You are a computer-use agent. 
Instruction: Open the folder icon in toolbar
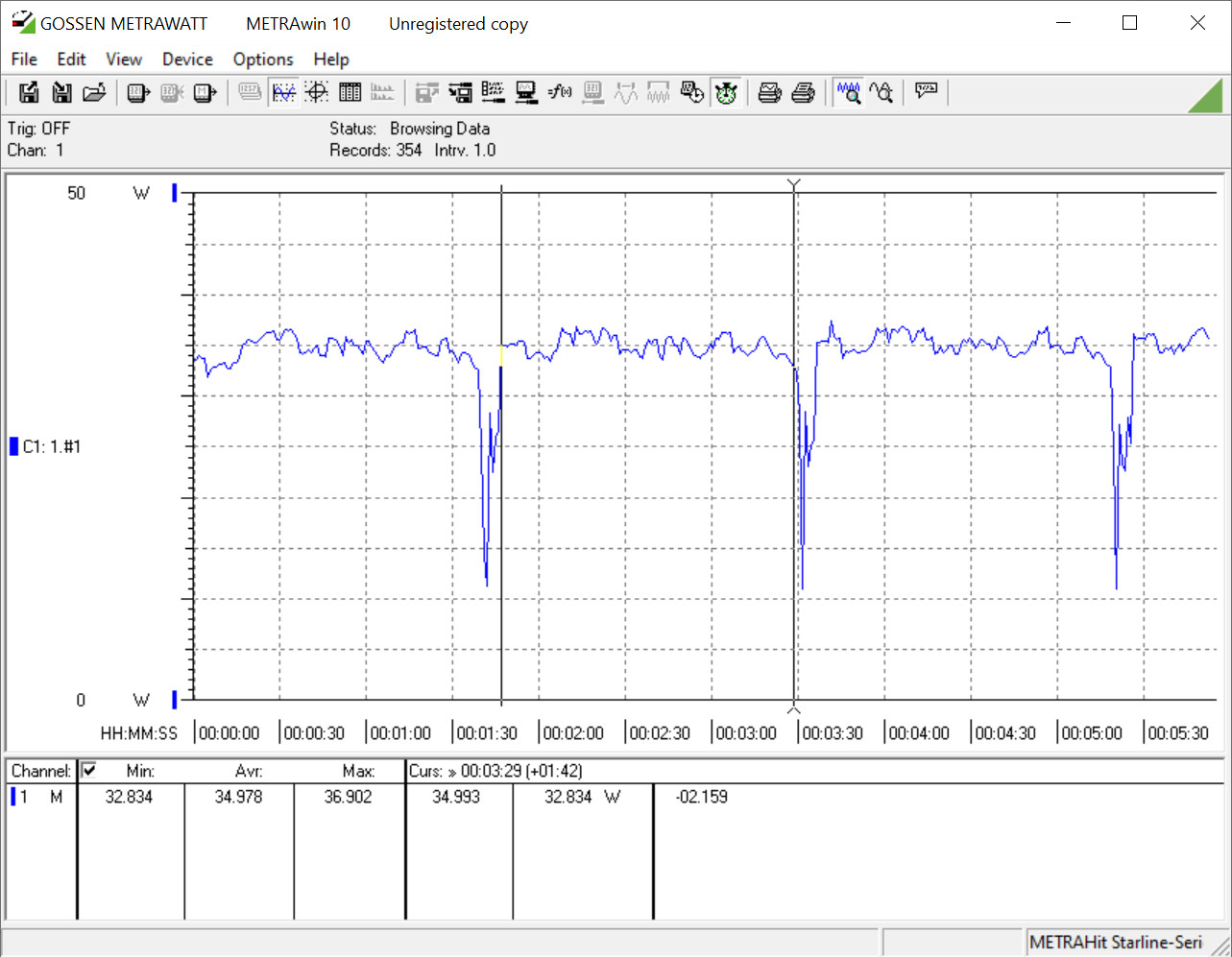[93, 92]
